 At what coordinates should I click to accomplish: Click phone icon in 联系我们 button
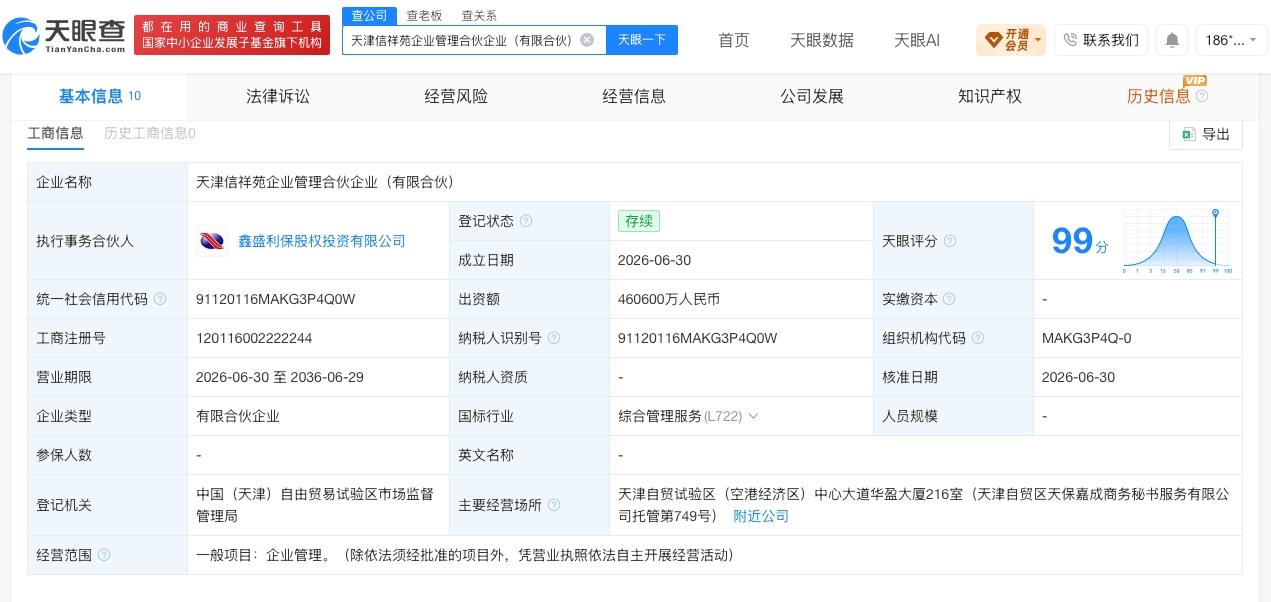(x=1070, y=40)
